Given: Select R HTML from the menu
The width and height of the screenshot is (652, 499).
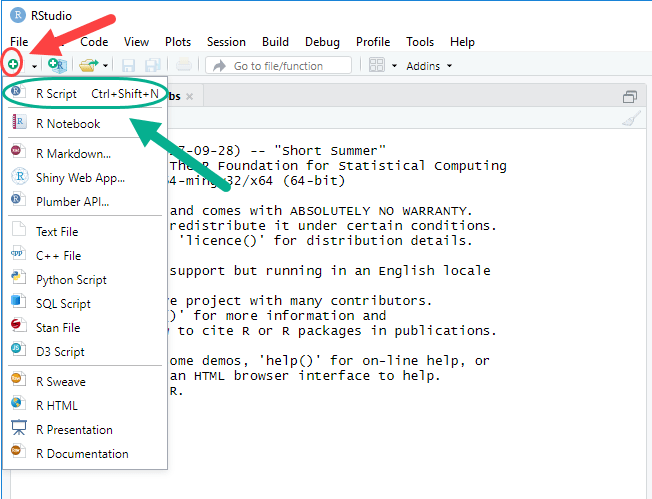Looking at the screenshot, I should pyautogui.click(x=85, y=406).
